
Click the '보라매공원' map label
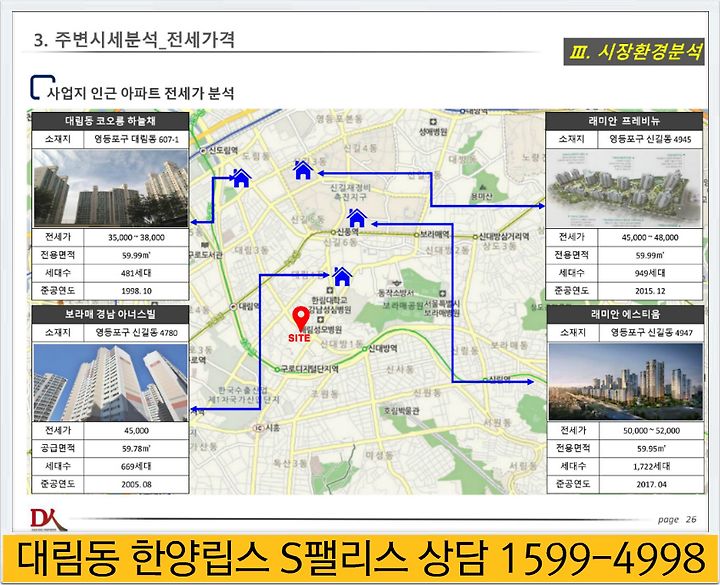pyautogui.click(x=402, y=305)
